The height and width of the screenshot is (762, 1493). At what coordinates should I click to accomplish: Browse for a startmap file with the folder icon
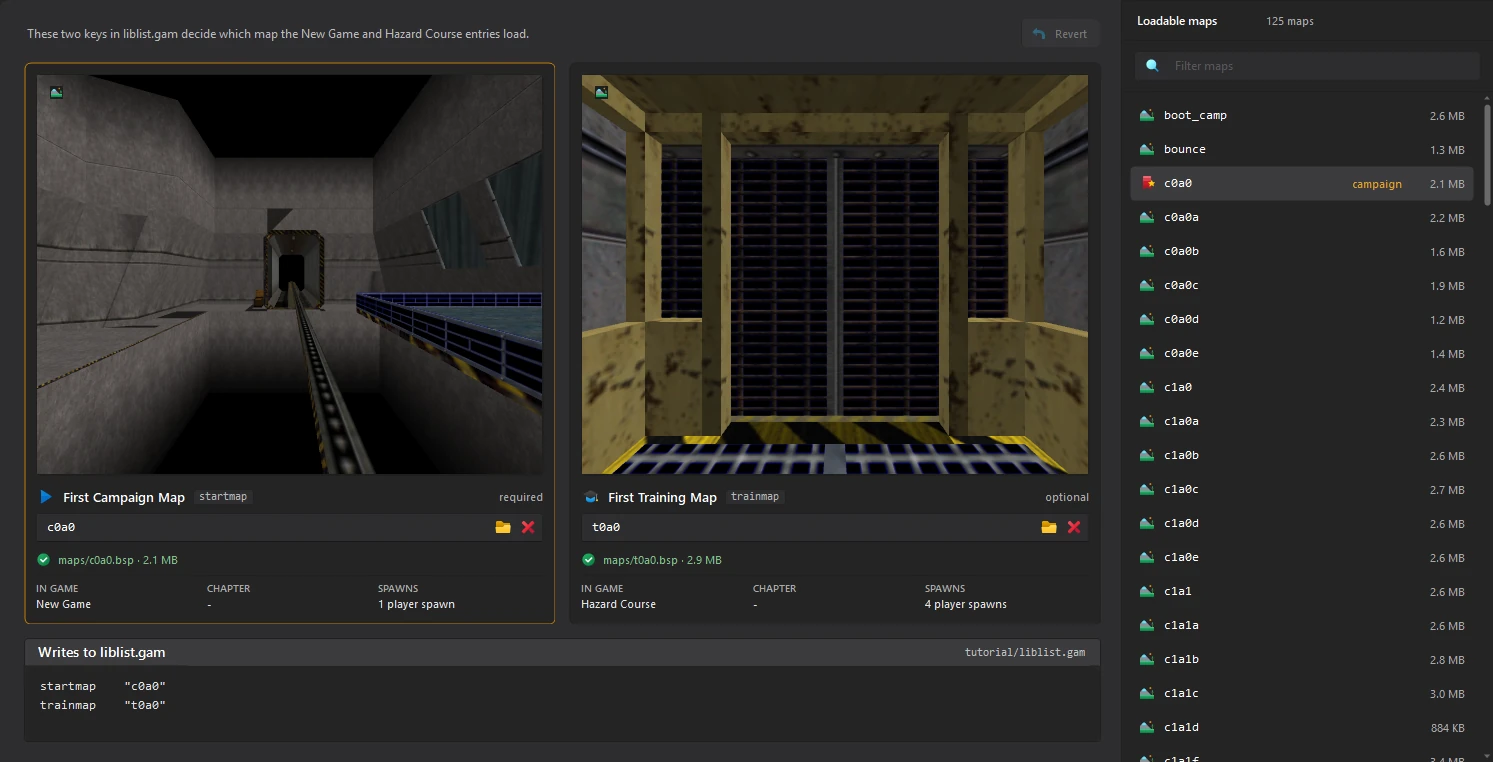point(503,527)
